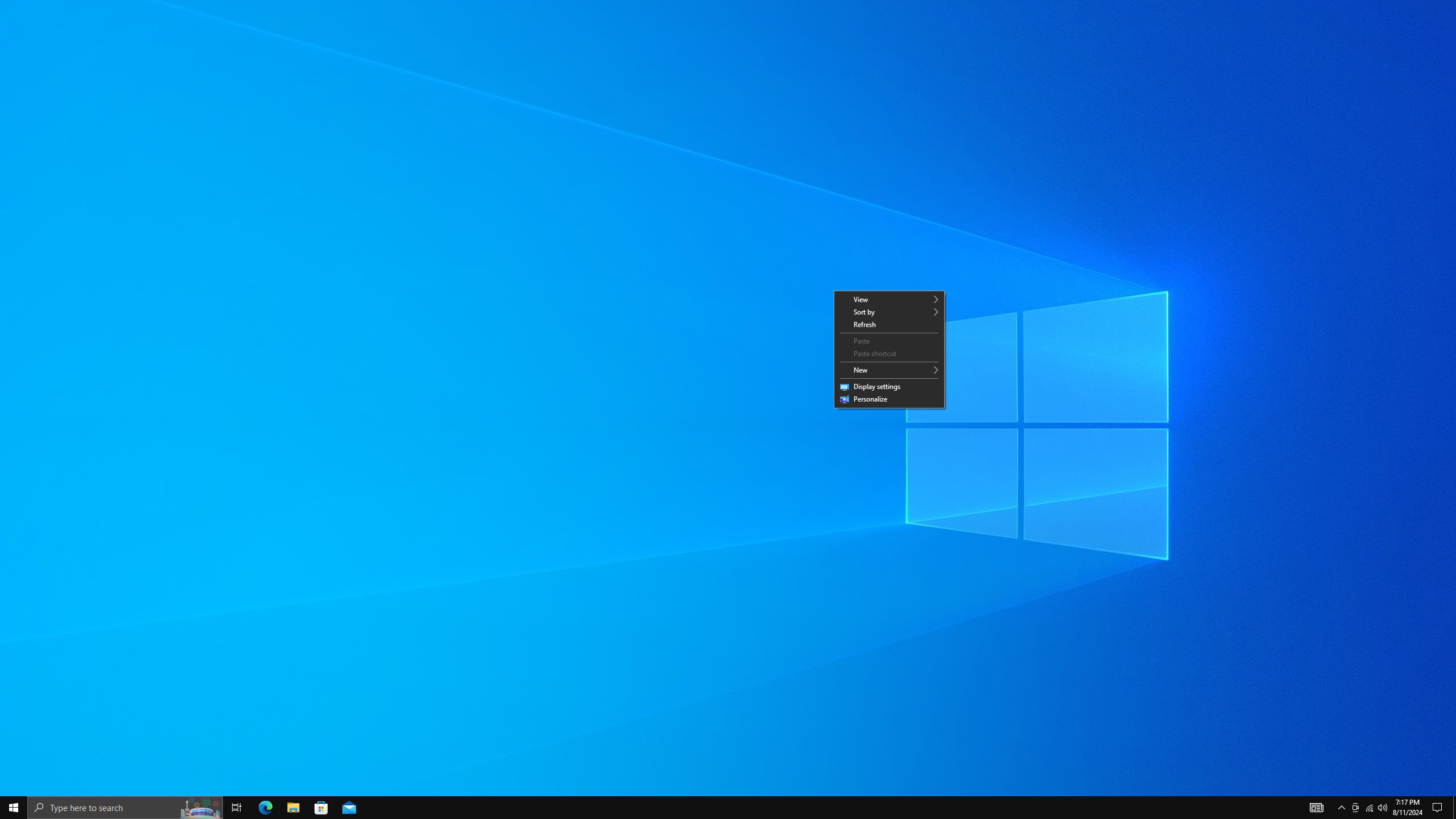Open the Action Center notifications icon
The height and width of the screenshot is (819, 1456).
tap(1437, 807)
